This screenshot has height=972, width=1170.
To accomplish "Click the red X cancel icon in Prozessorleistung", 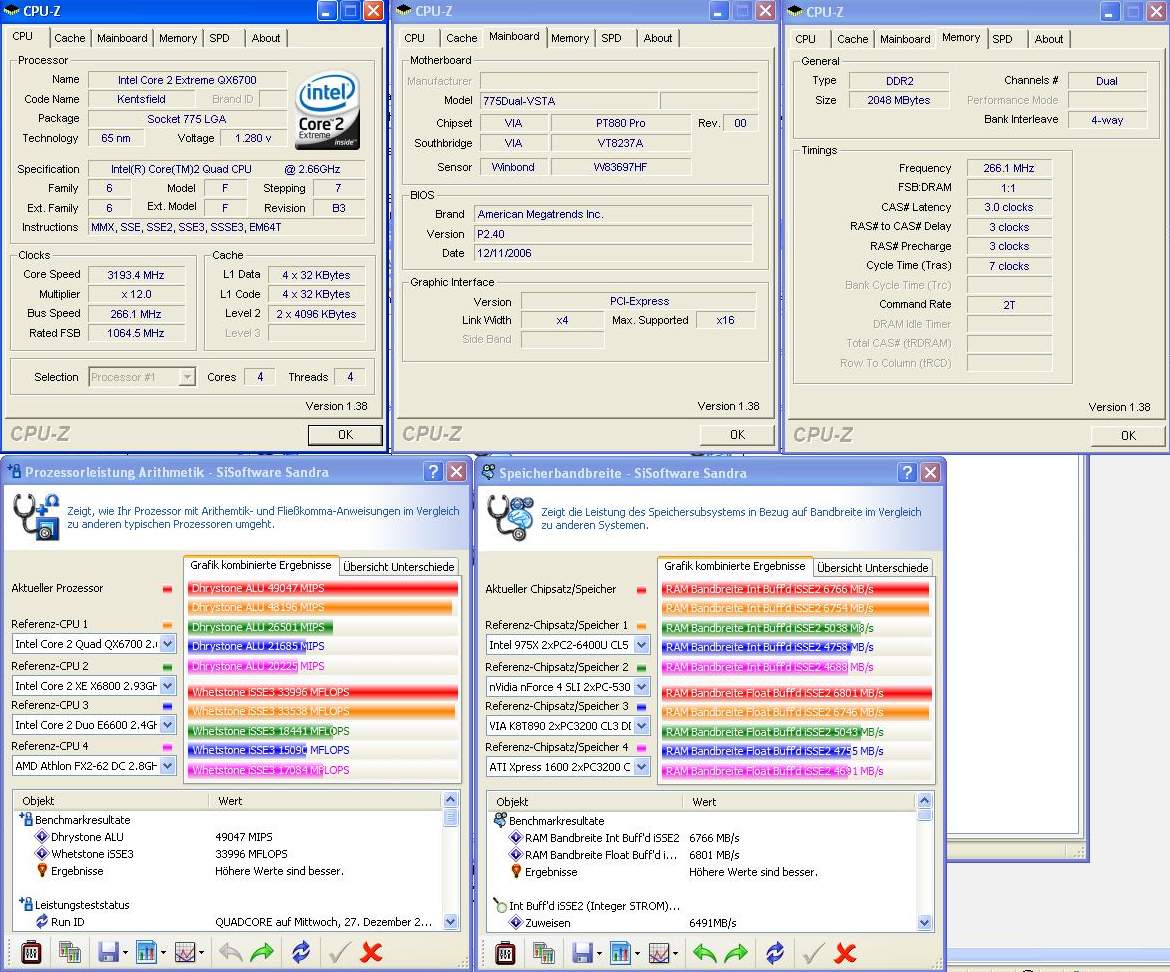I will click(371, 953).
